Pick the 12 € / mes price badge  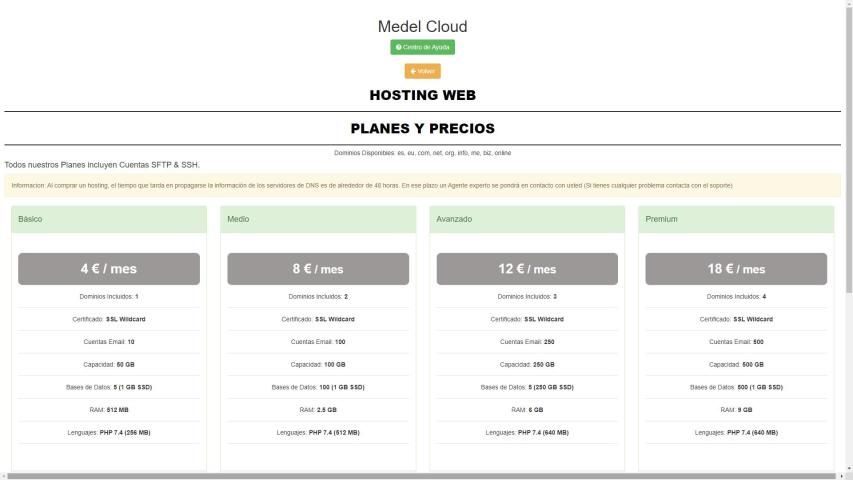tap(527, 269)
